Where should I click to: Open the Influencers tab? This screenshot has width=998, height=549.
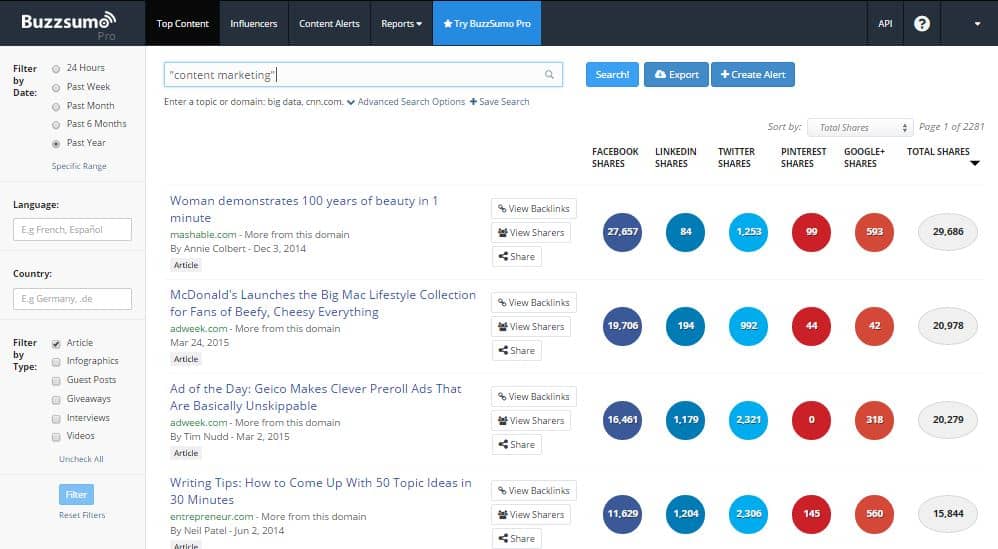pos(253,24)
